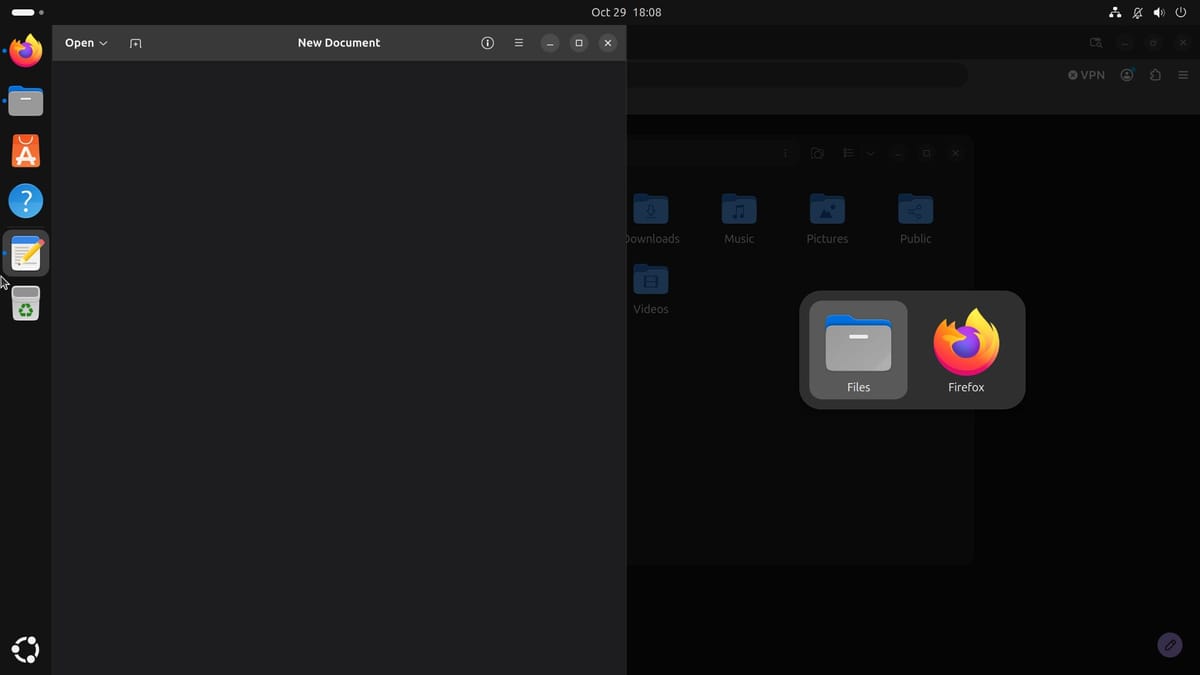This screenshot has width=1200, height=675.
Task: Open document properties info icon
Action: (x=488, y=43)
